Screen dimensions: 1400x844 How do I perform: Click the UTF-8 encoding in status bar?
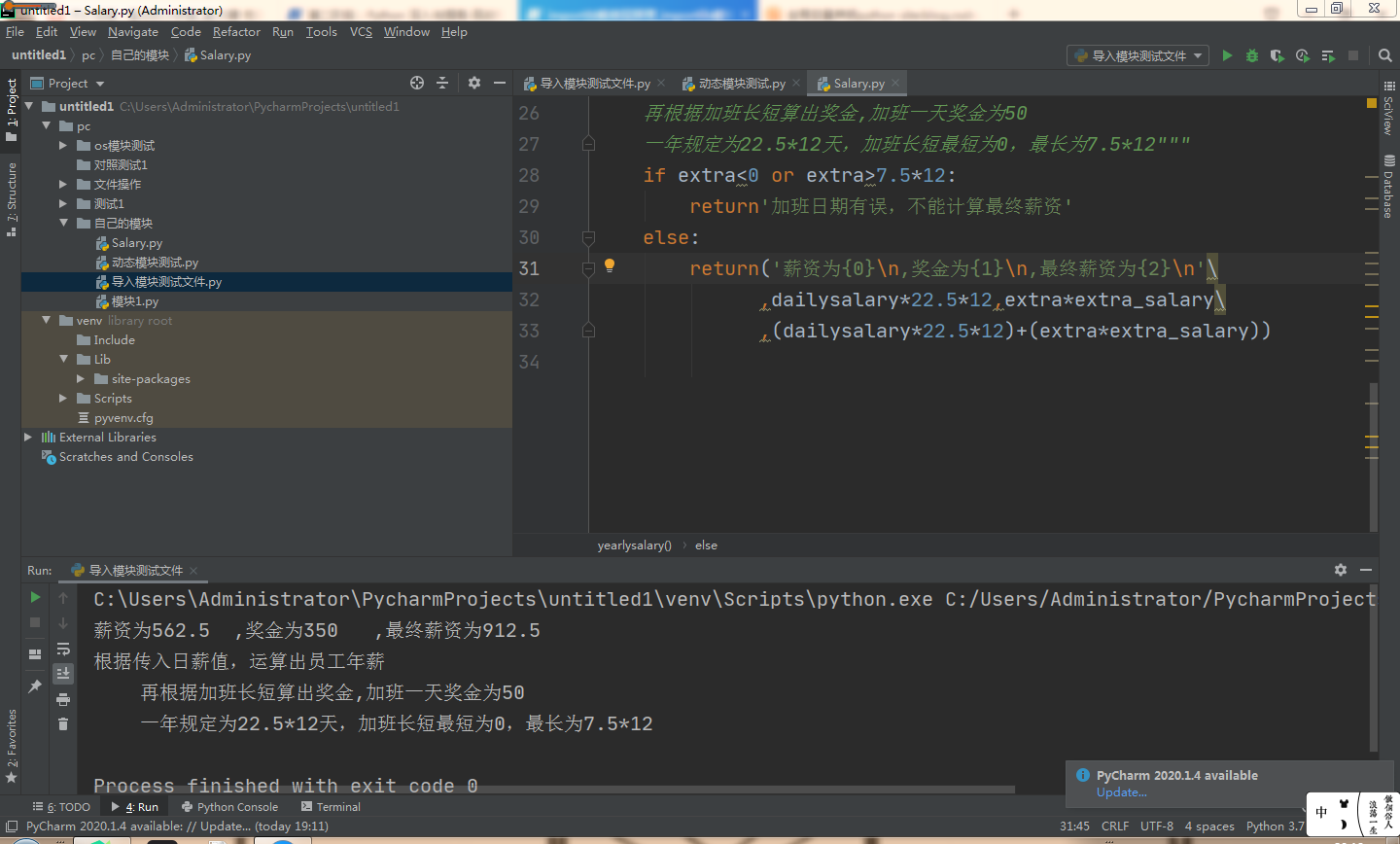pyautogui.click(x=1157, y=826)
